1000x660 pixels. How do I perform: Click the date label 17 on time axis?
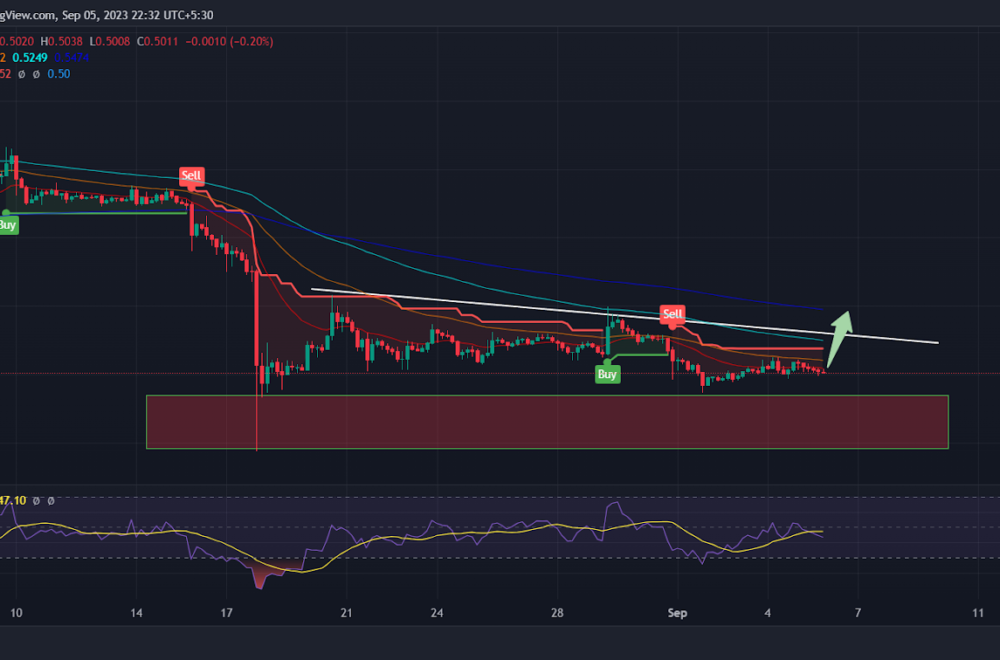(x=226, y=613)
